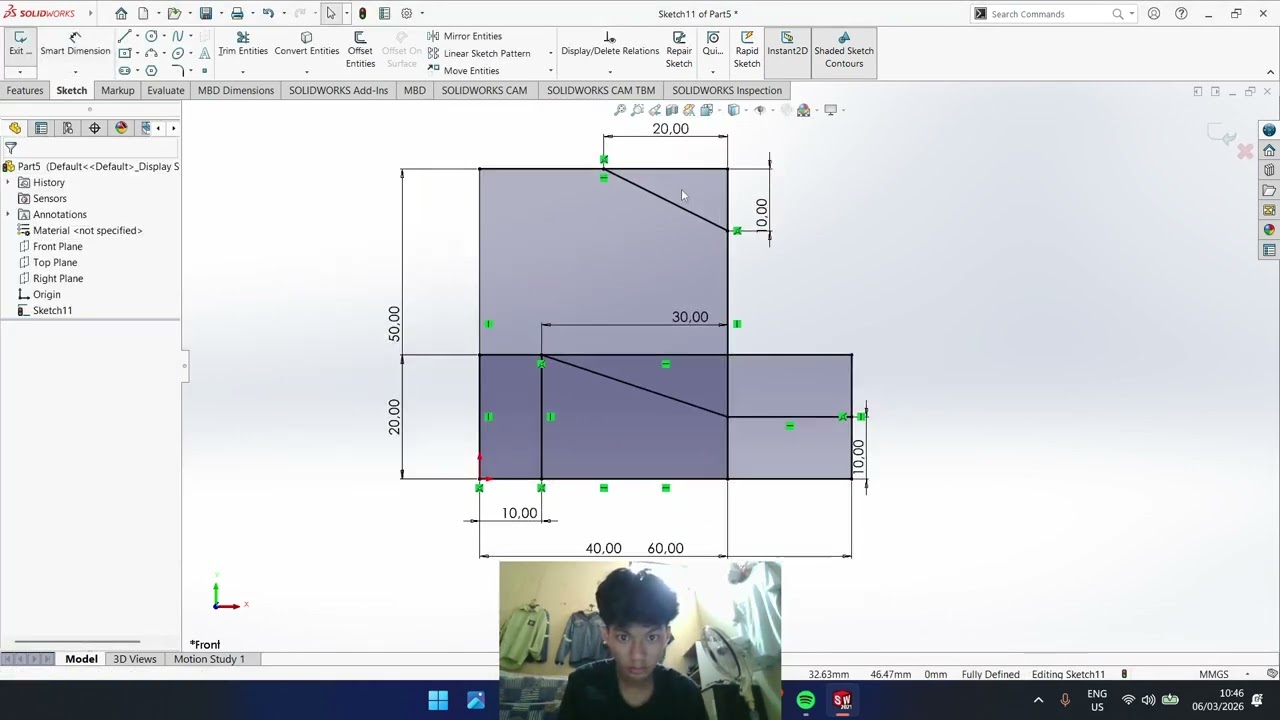Click the Rebuild traffic light icon
Image resolution: width=1280 pixels, height=720 pixels.
[362, 14]
